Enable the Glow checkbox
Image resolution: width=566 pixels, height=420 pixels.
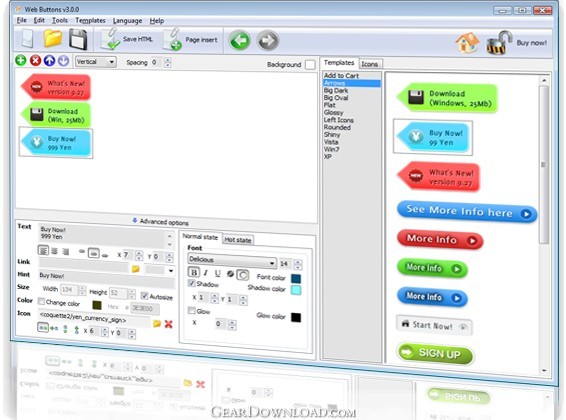click(192, 310)
